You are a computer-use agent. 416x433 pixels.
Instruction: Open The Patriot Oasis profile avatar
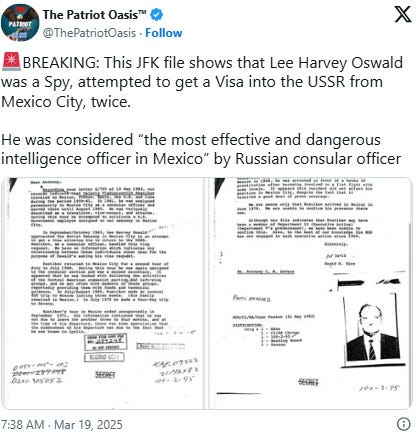click(20, 22)
